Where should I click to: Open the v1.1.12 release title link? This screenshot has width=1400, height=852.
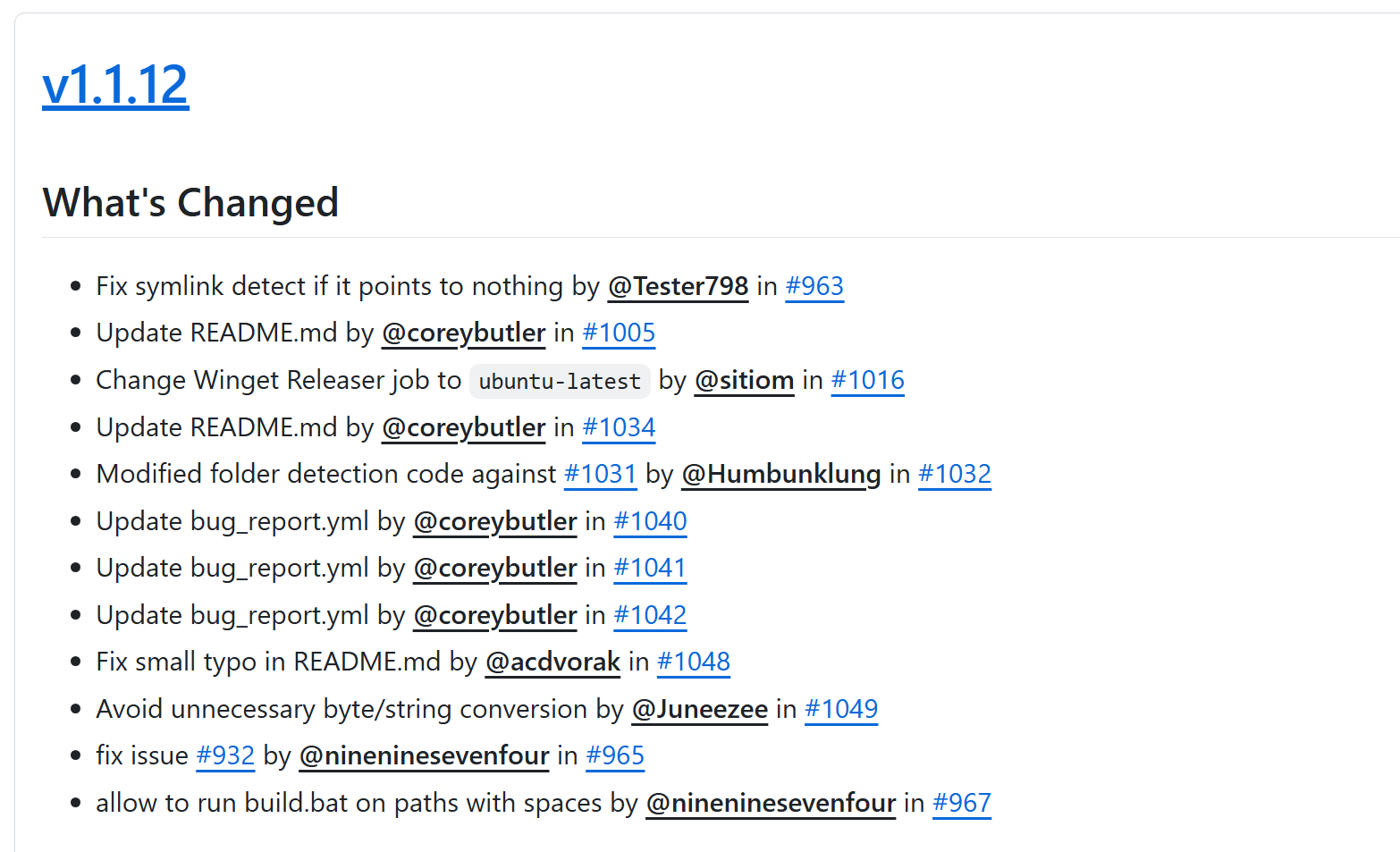pos(115,86)
